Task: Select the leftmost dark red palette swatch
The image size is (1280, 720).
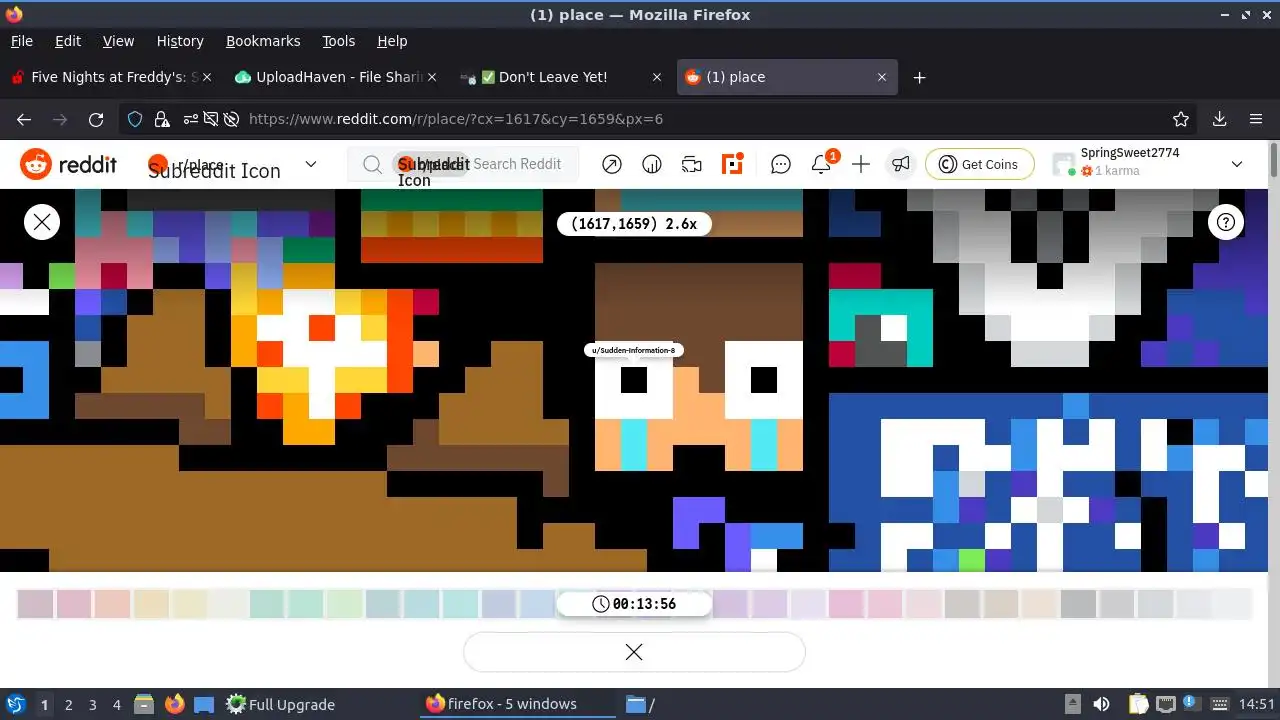Action: click(35, 604)
